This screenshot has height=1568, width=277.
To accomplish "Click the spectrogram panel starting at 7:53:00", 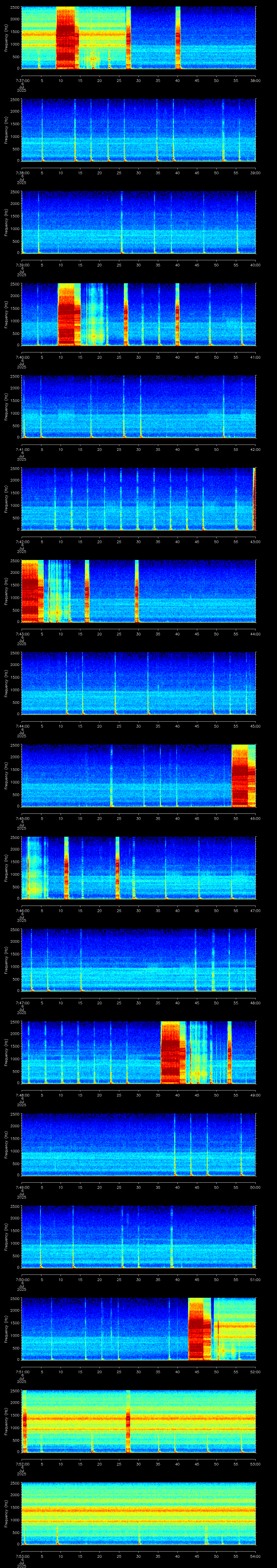I will 139,1513.
